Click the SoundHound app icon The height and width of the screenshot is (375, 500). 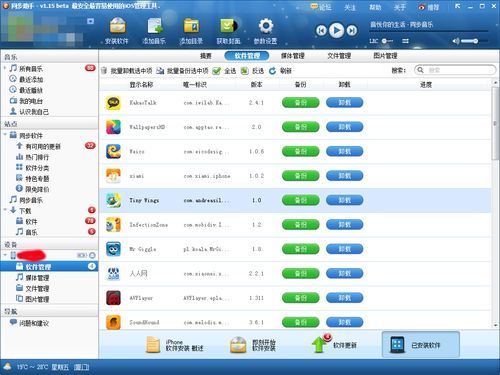pyautogui.click(x=113, y=322)
